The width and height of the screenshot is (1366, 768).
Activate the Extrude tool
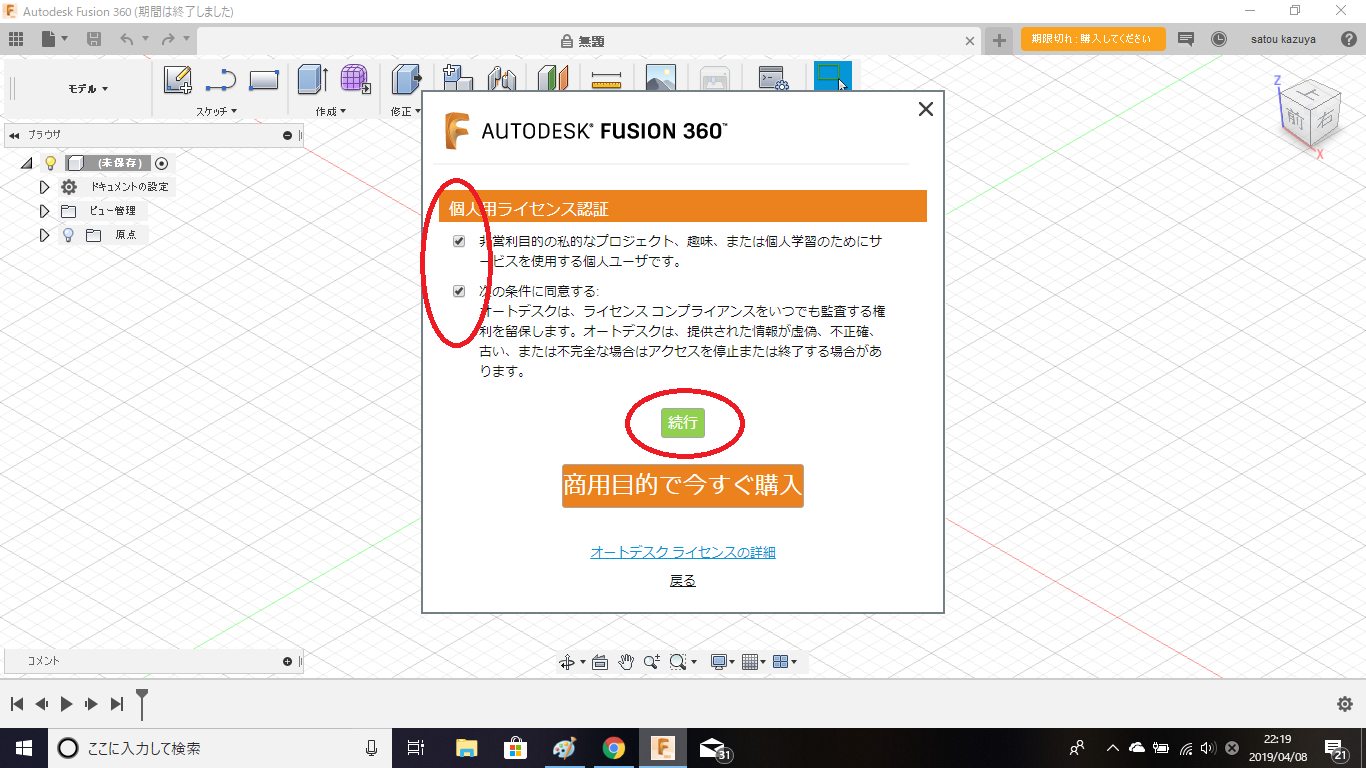[x=313, y=80]
